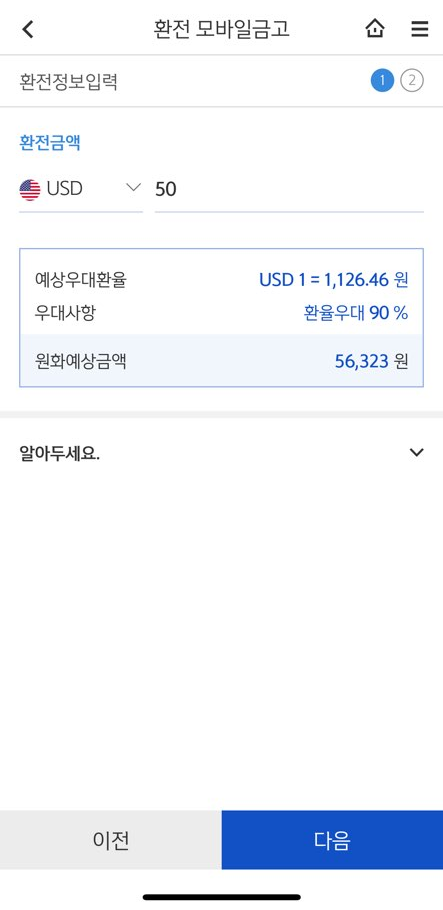
Task: Open the hamburger menu
Action: click(420, 28)
